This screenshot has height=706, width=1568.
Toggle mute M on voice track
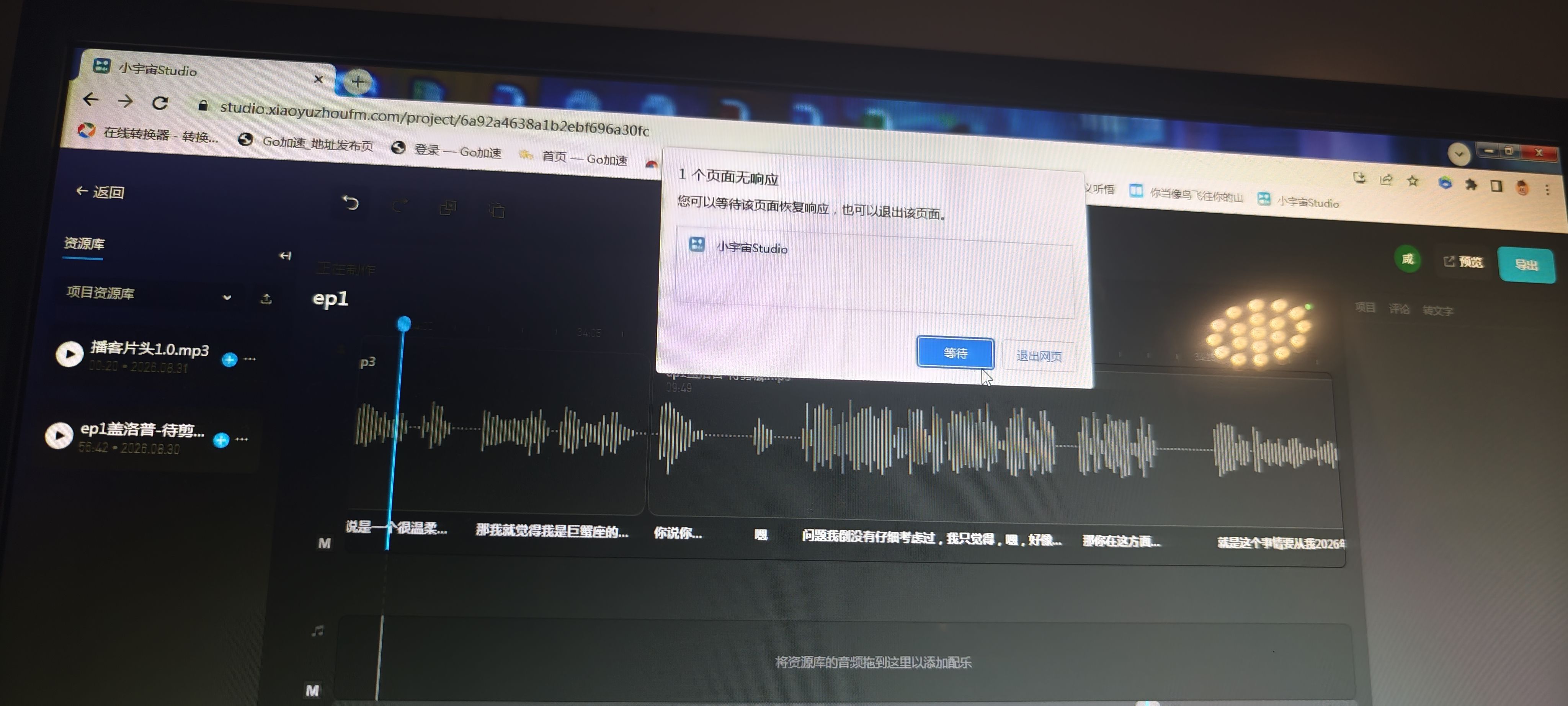[325, 543]
